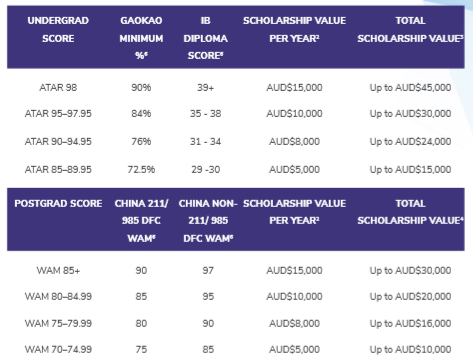Select the Up to AUD$16,000 cell
The image size is (473, 364).
click(410, 323)
